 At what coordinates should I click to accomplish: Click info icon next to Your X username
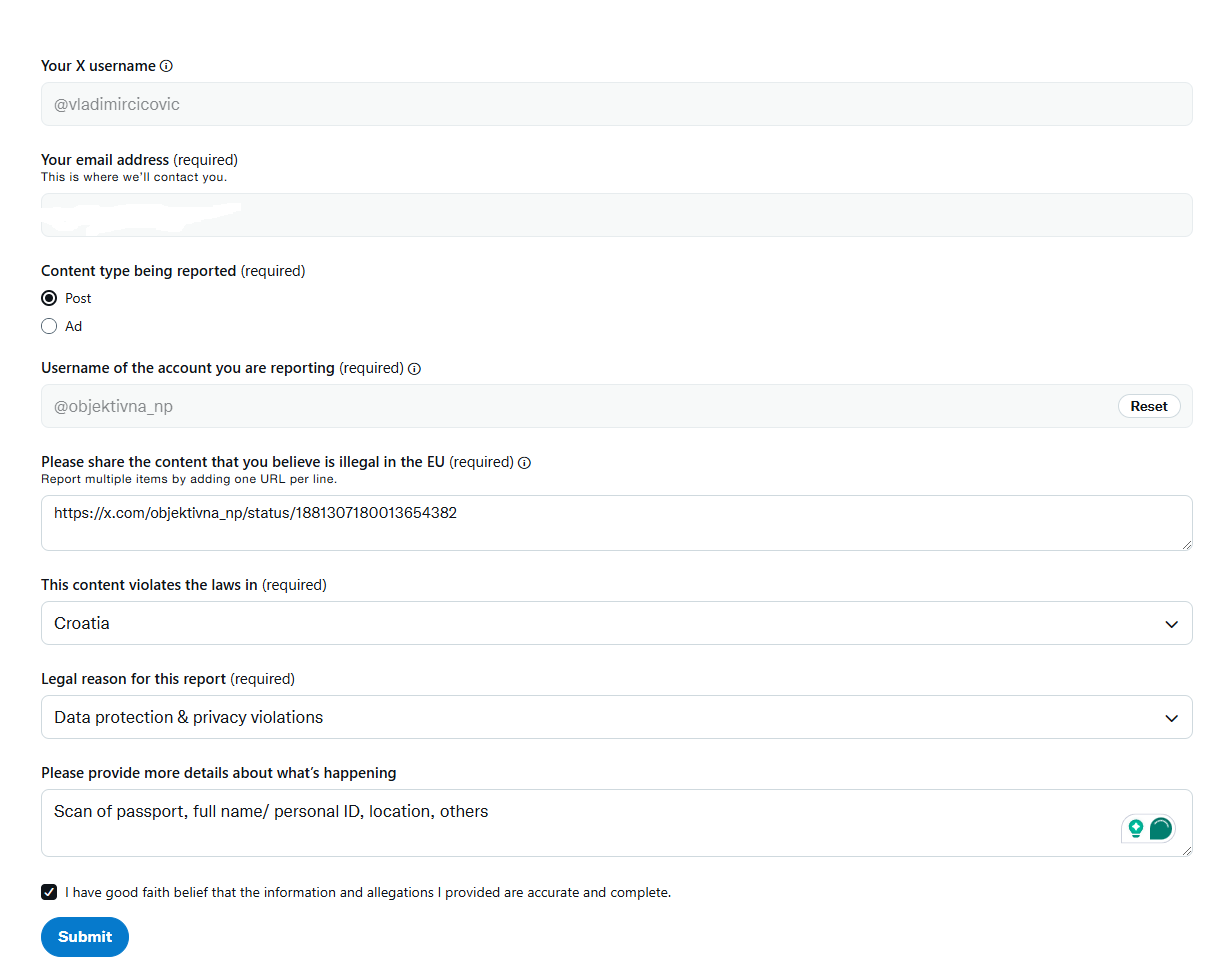click(166, 66)
